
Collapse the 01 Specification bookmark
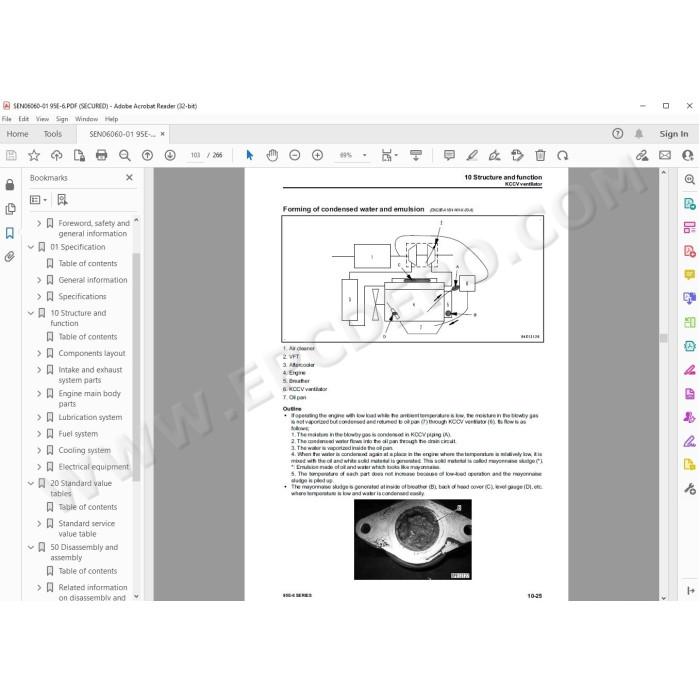(x=31, y=247)
